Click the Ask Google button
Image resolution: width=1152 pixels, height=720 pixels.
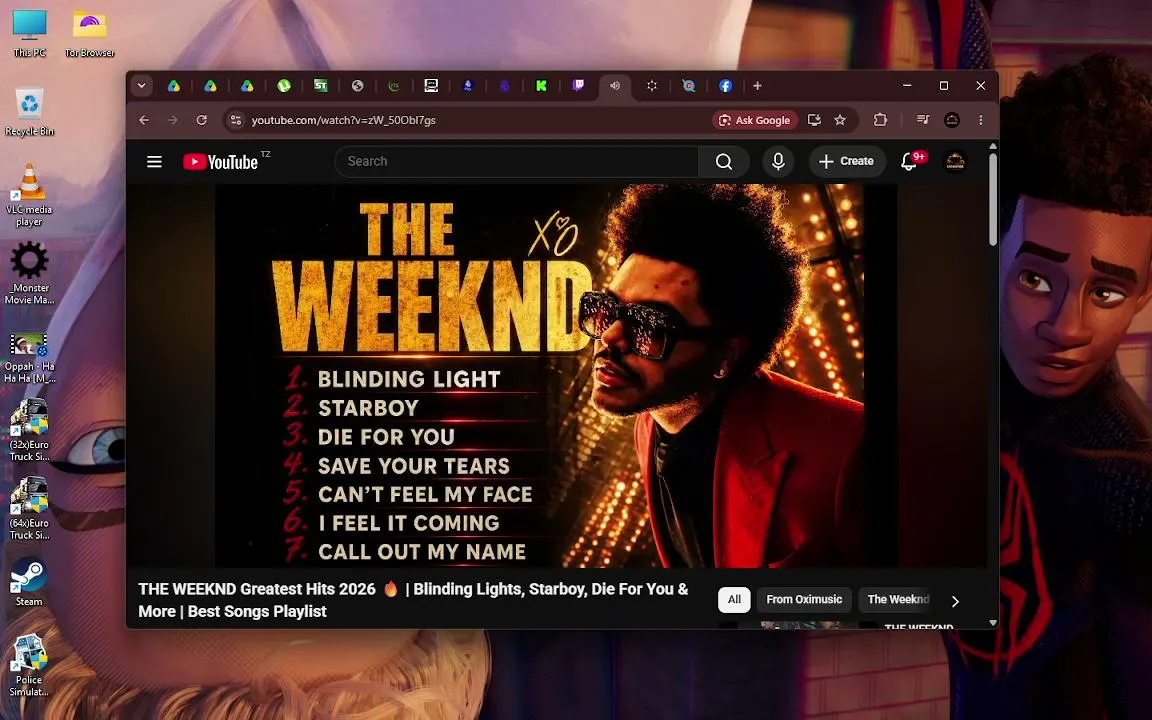(x=755, y=120)
